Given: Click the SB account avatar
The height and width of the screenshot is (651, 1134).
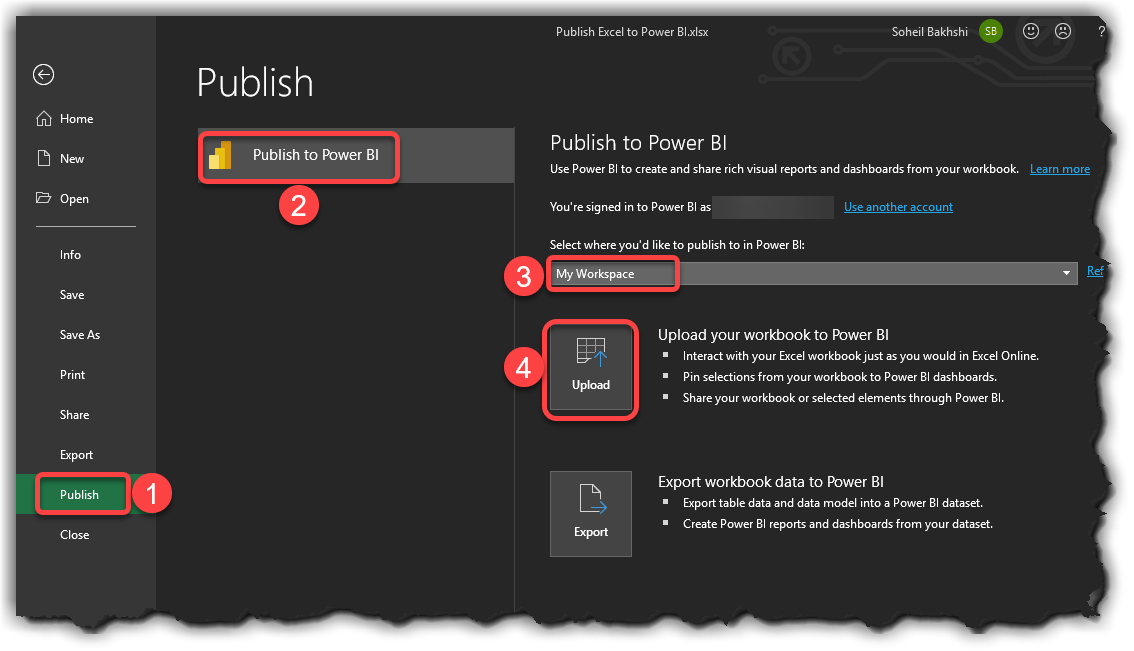Looking at the screenshot, I should (990, 31).
